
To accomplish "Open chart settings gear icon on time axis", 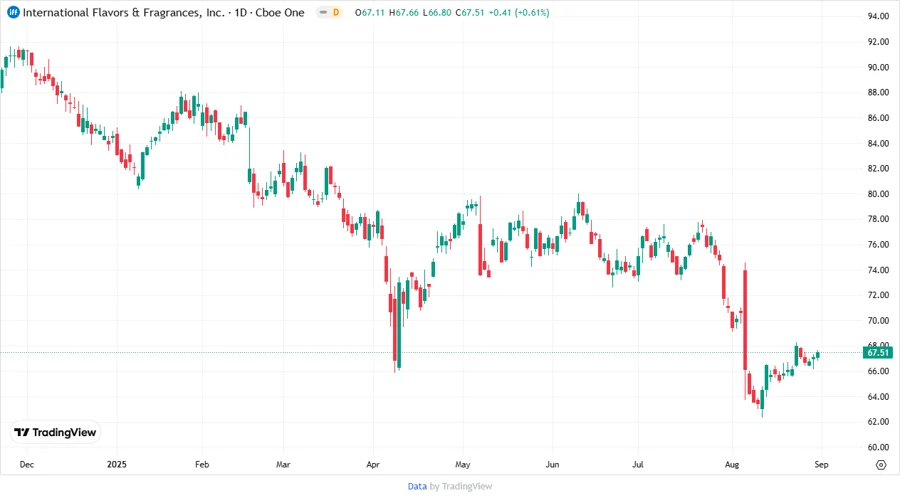I will coord(881,465).
